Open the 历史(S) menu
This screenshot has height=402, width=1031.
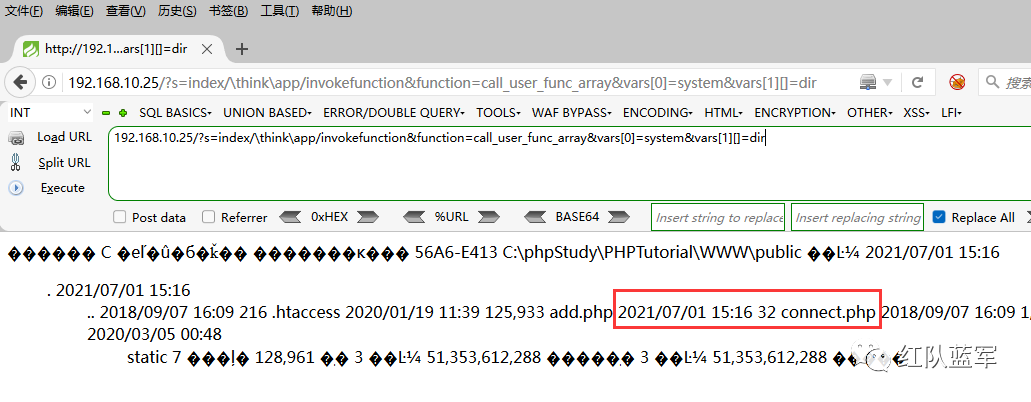[x=178, y=11]
